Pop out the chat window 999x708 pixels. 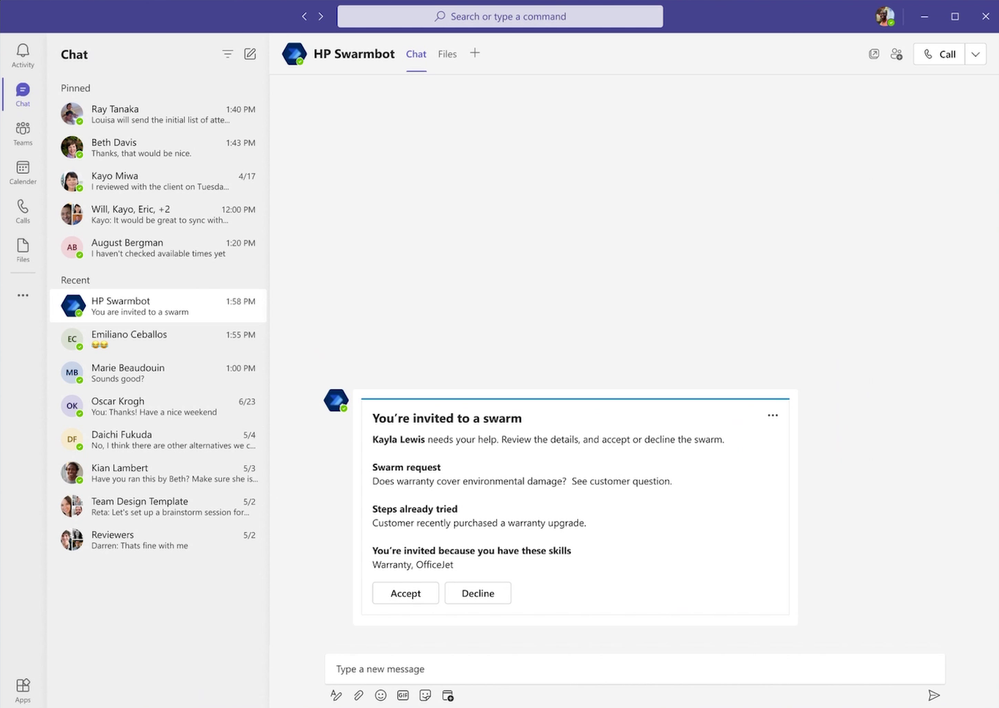(874, 54)
